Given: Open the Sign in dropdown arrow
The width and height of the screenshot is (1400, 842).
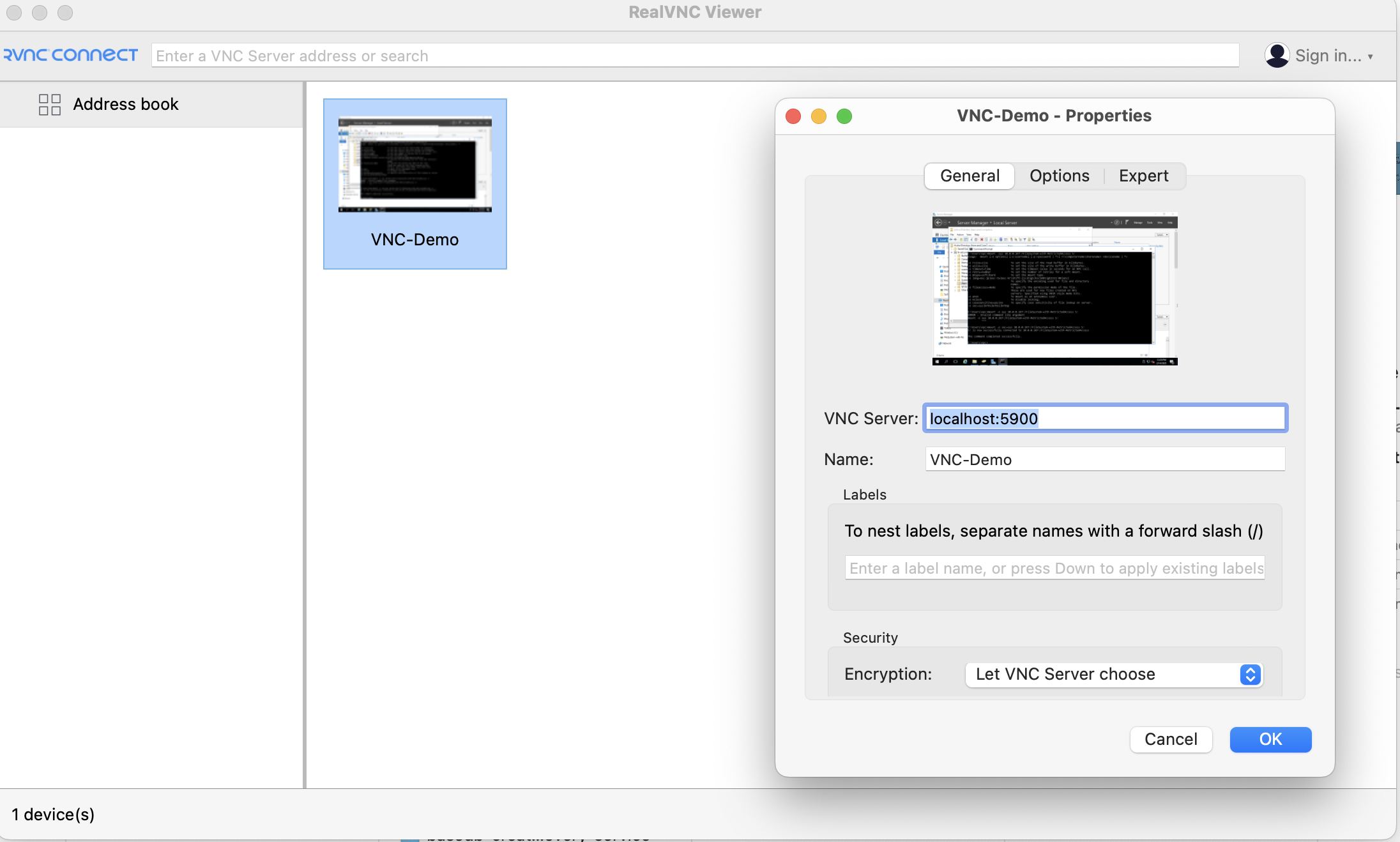Looking at the screenshot, I should 1370,57.
